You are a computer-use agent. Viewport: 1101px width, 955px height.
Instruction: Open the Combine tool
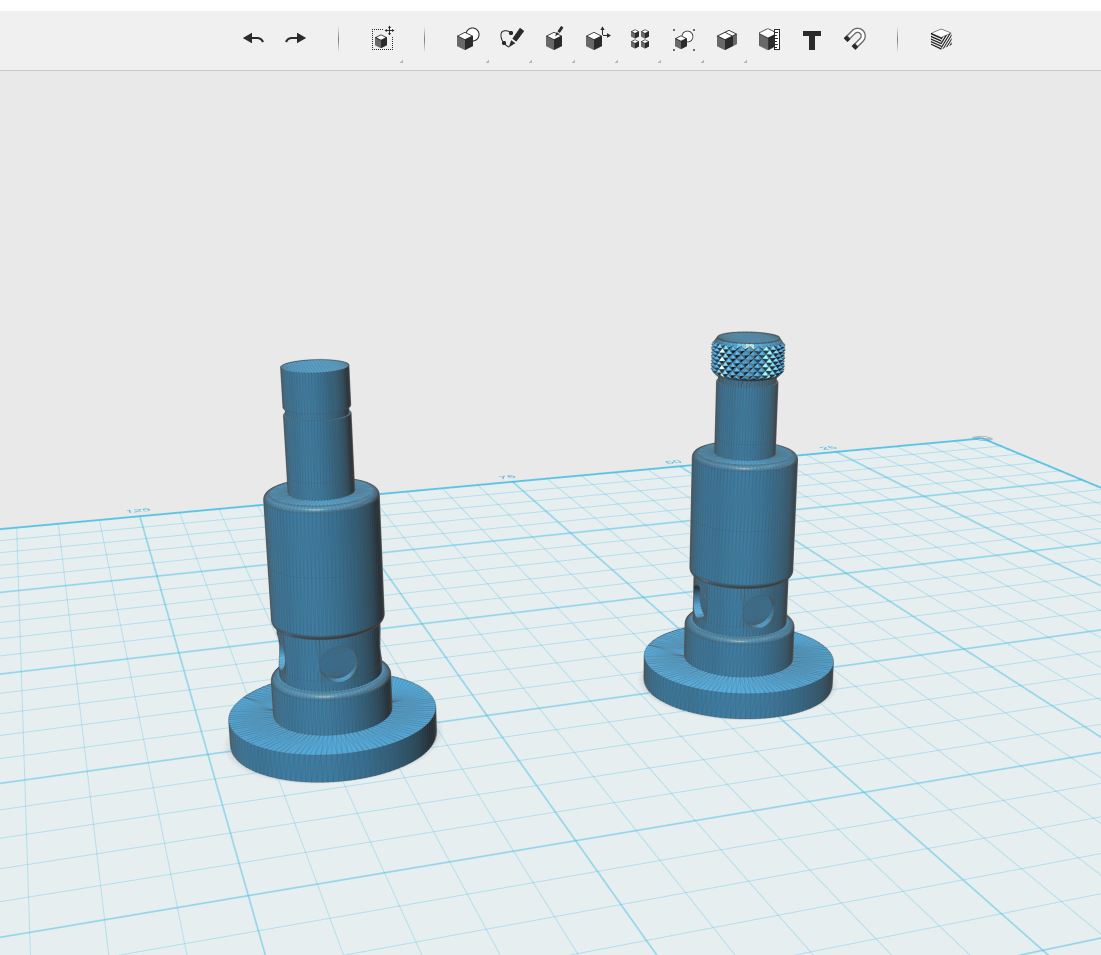click(727, 39)
